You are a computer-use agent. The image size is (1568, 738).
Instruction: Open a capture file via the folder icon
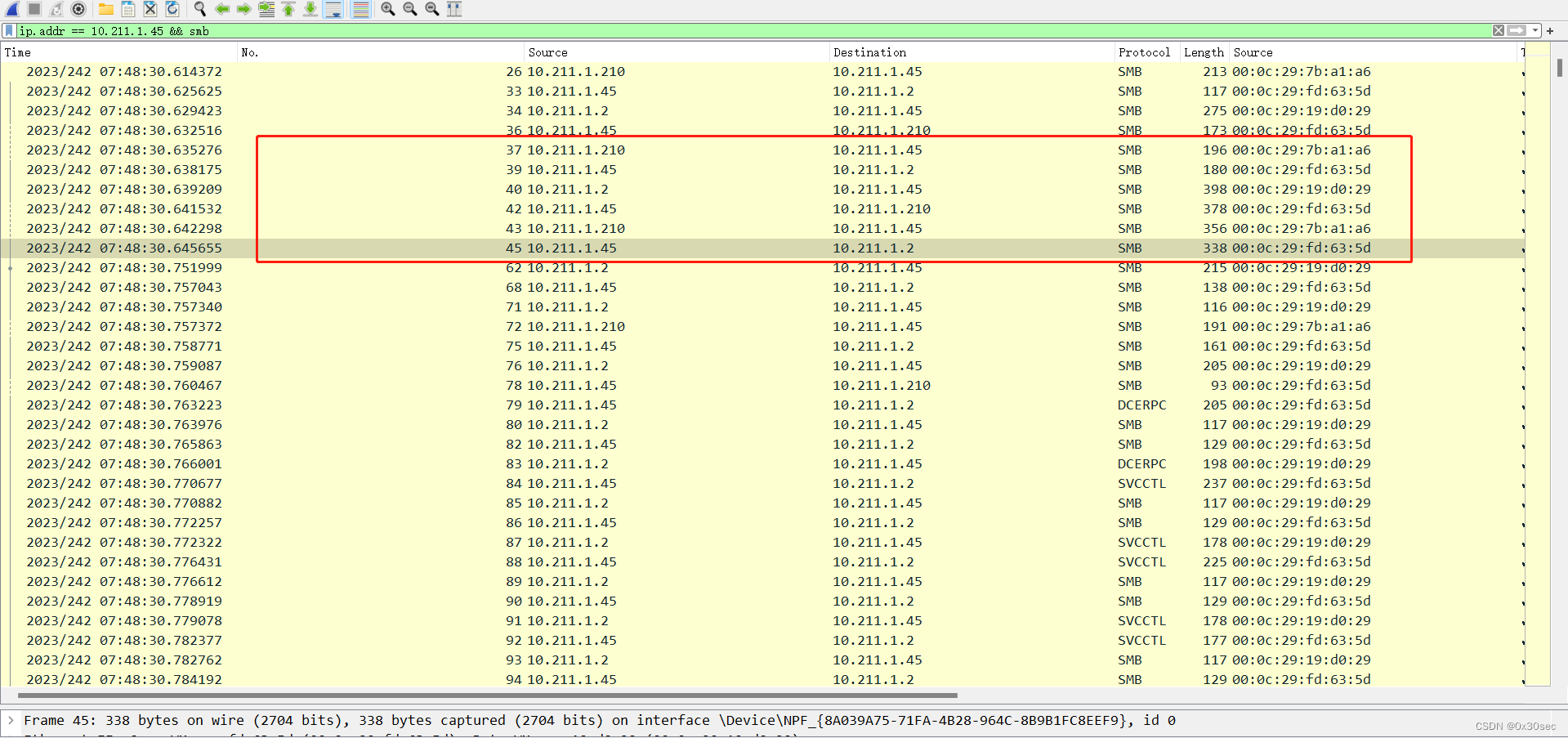106,9
